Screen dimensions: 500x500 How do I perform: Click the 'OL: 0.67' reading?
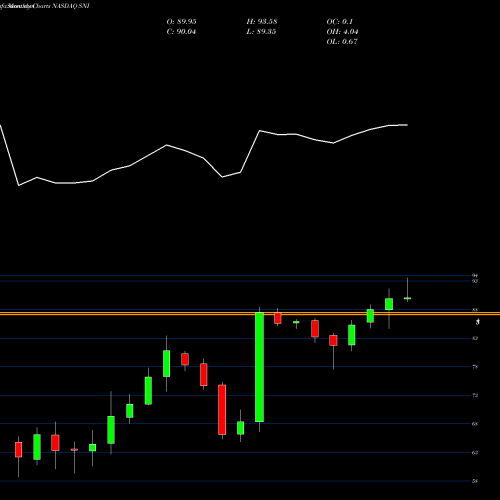click(x=342, y=42)
